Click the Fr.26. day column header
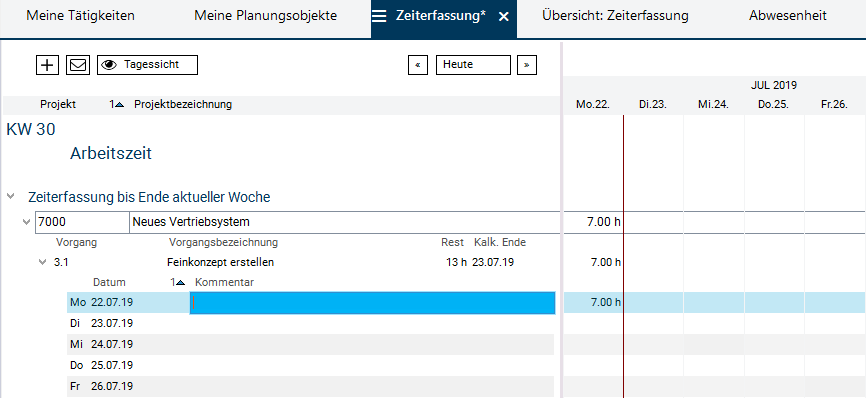This screenshot has width=866, height=398. tap(834, 104)
